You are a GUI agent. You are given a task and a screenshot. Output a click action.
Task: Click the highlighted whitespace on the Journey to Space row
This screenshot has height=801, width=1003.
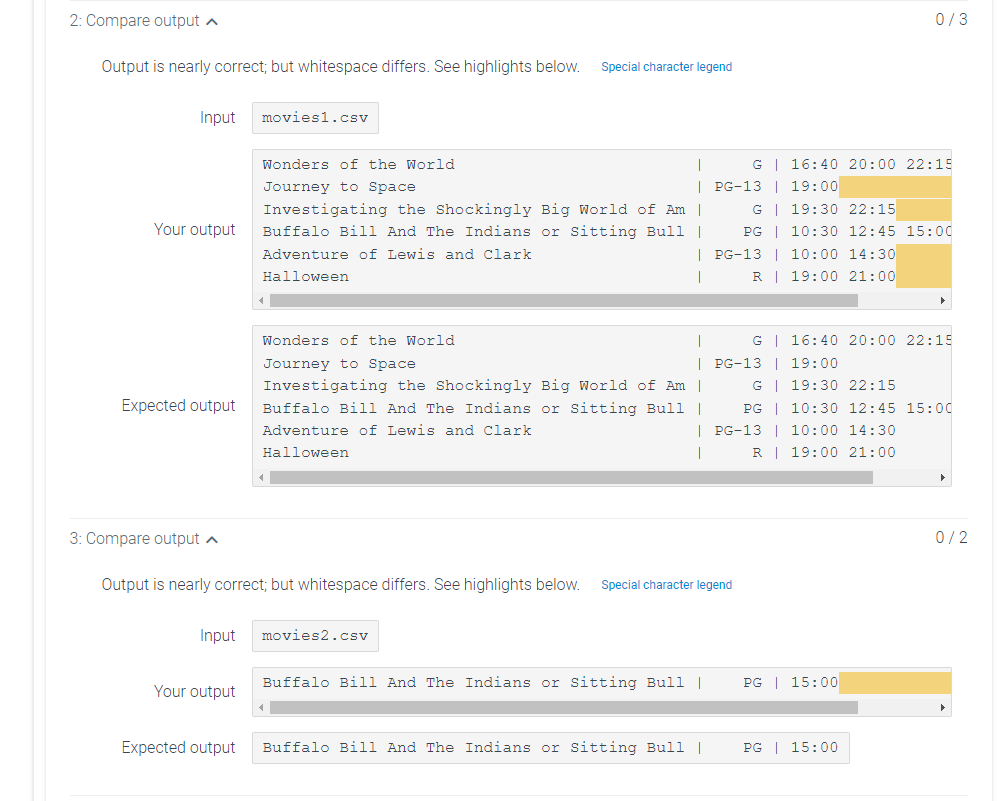tap(894, 187)
